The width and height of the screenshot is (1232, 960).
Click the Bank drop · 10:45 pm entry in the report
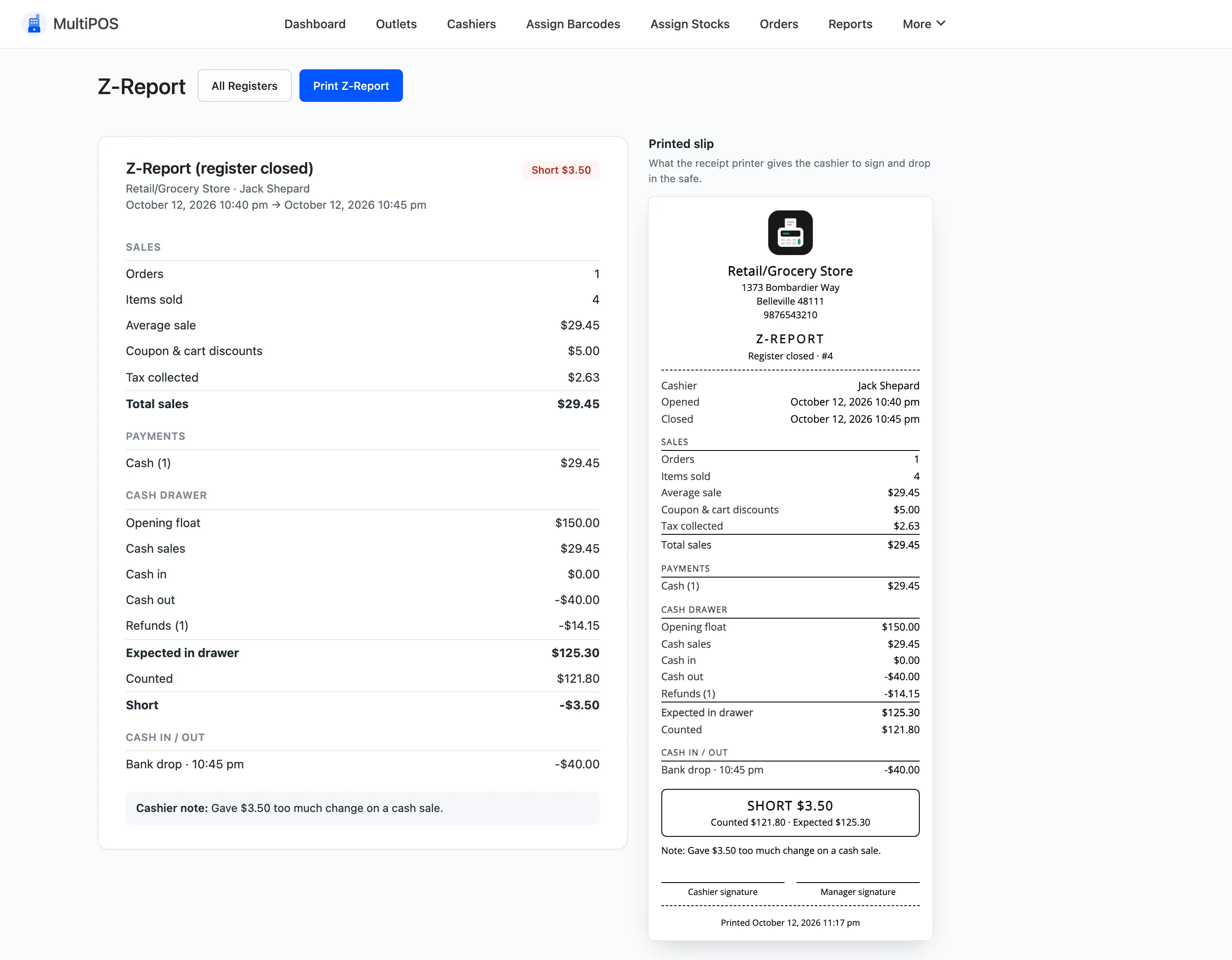[x=362, y=764]
